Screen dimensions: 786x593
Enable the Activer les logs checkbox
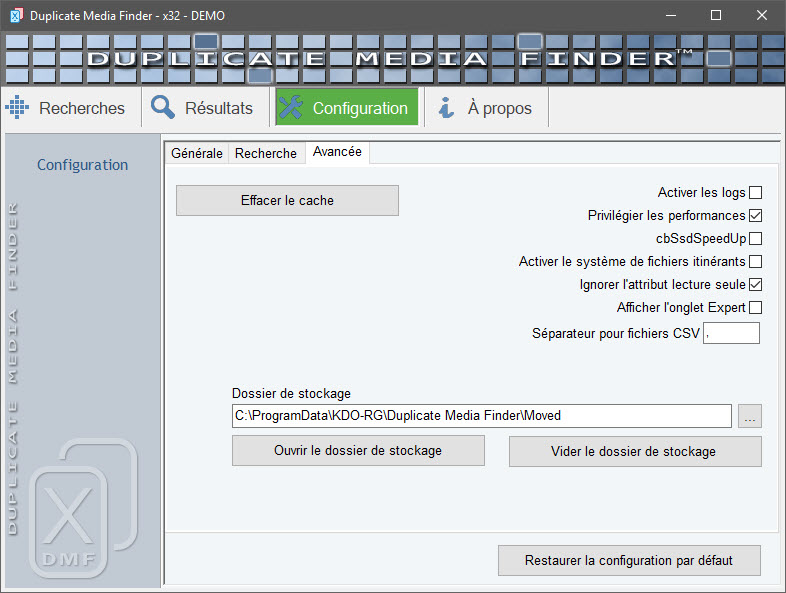(755, 192)
